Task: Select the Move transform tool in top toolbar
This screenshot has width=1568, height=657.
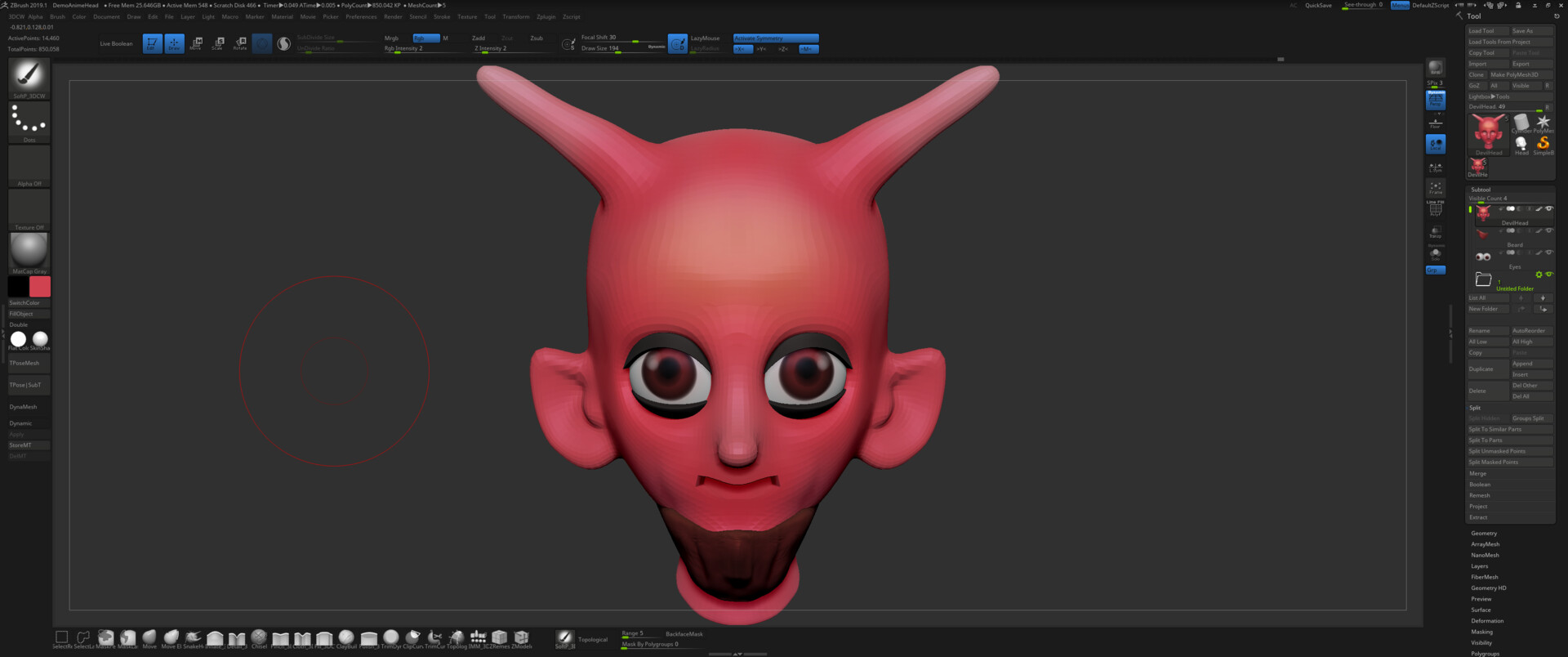Action: click(x=196, y=43)
